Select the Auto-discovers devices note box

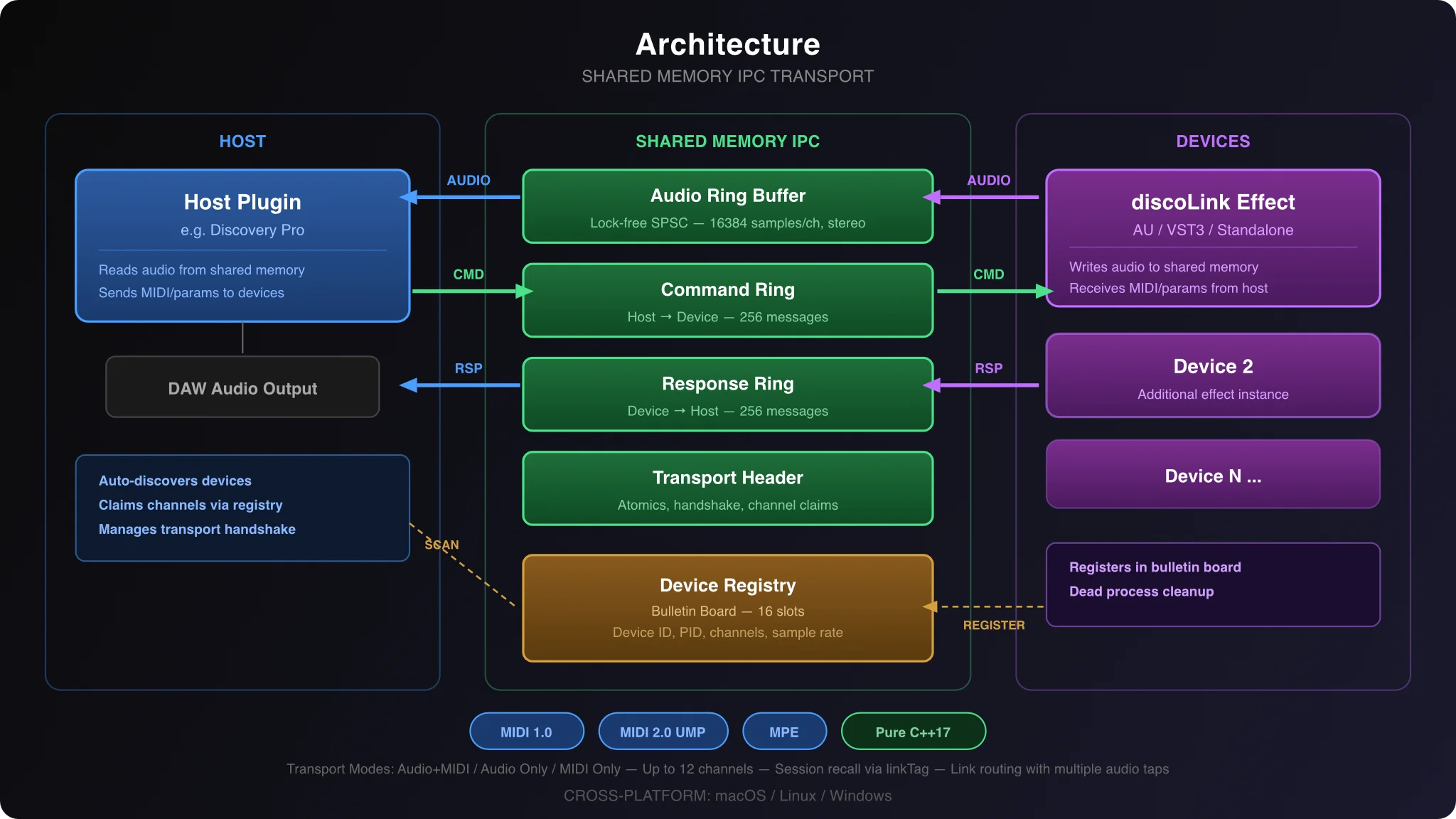(242, 508)
